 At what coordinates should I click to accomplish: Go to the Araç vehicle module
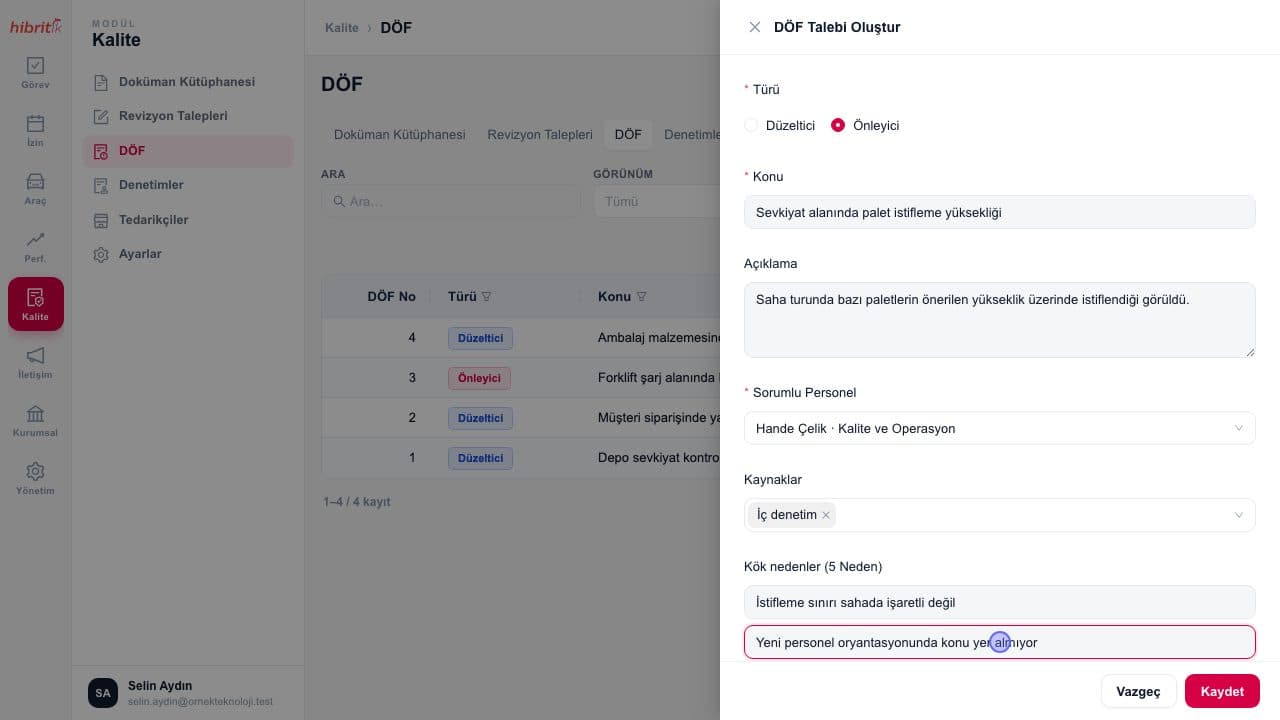click(35, 189)
